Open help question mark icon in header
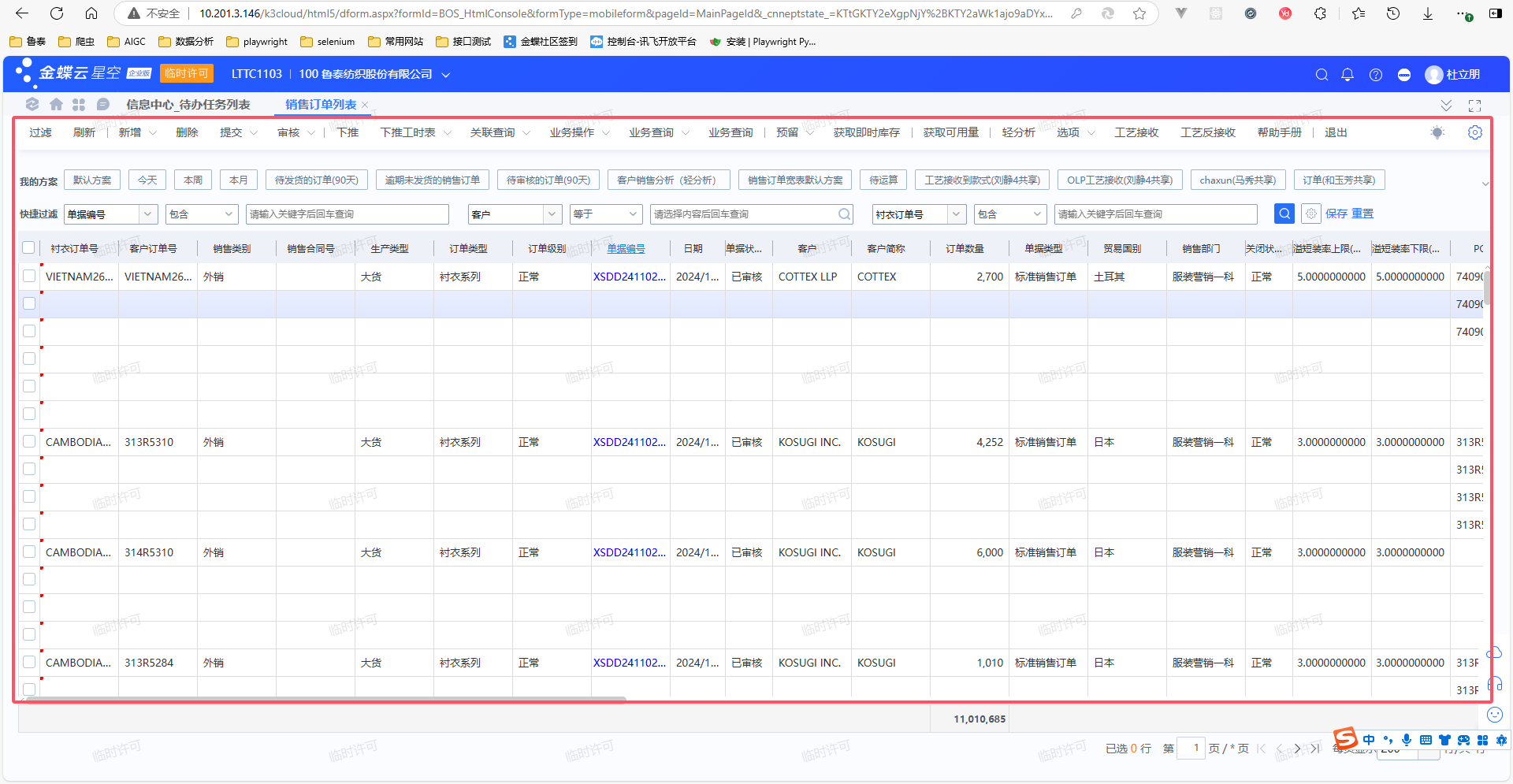1513x784 pixels. 1376,75
